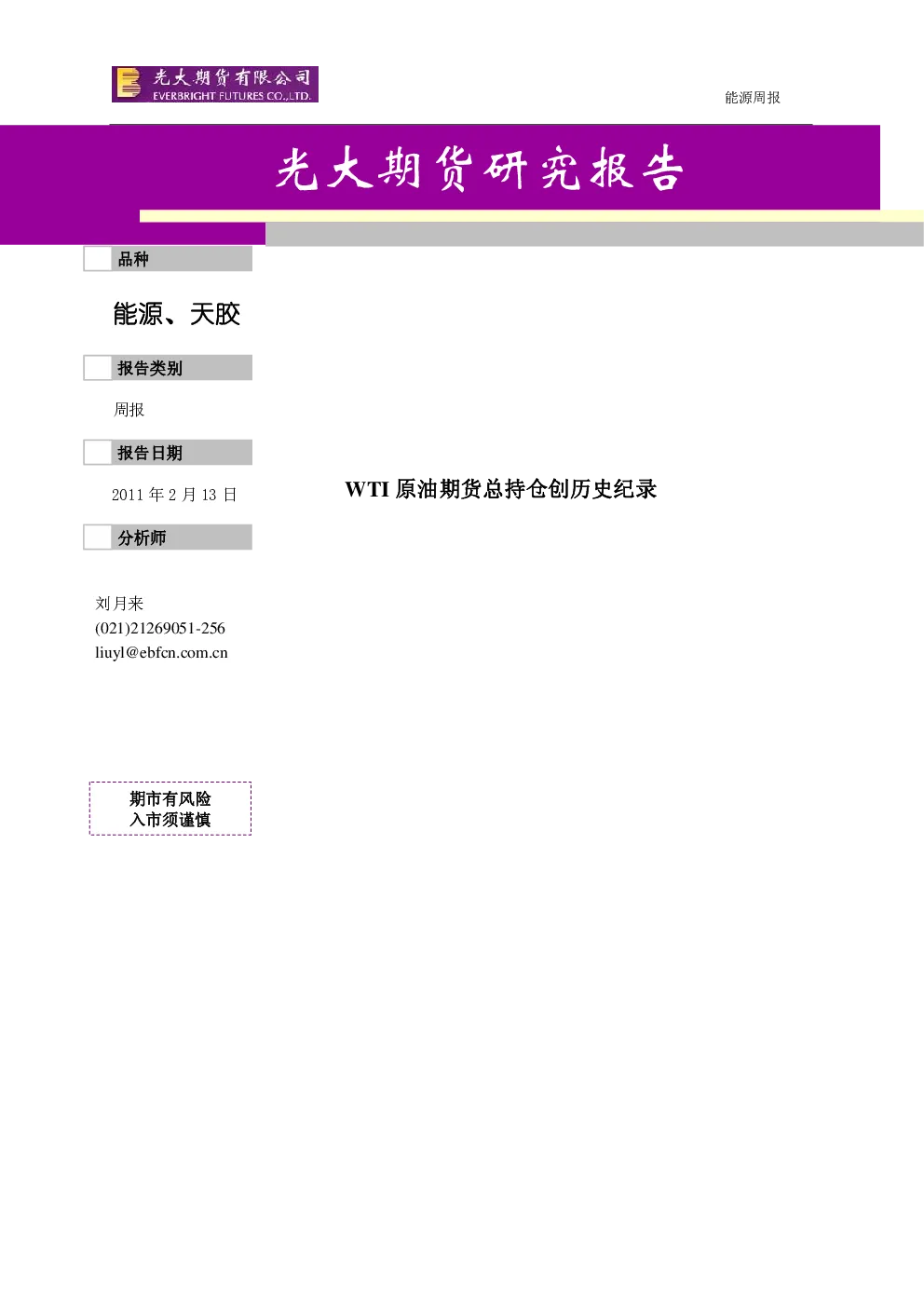The width and height of the screenshot is (924, 1307).
Task: Click the '报告日期' section label
Action: point(150,453)
